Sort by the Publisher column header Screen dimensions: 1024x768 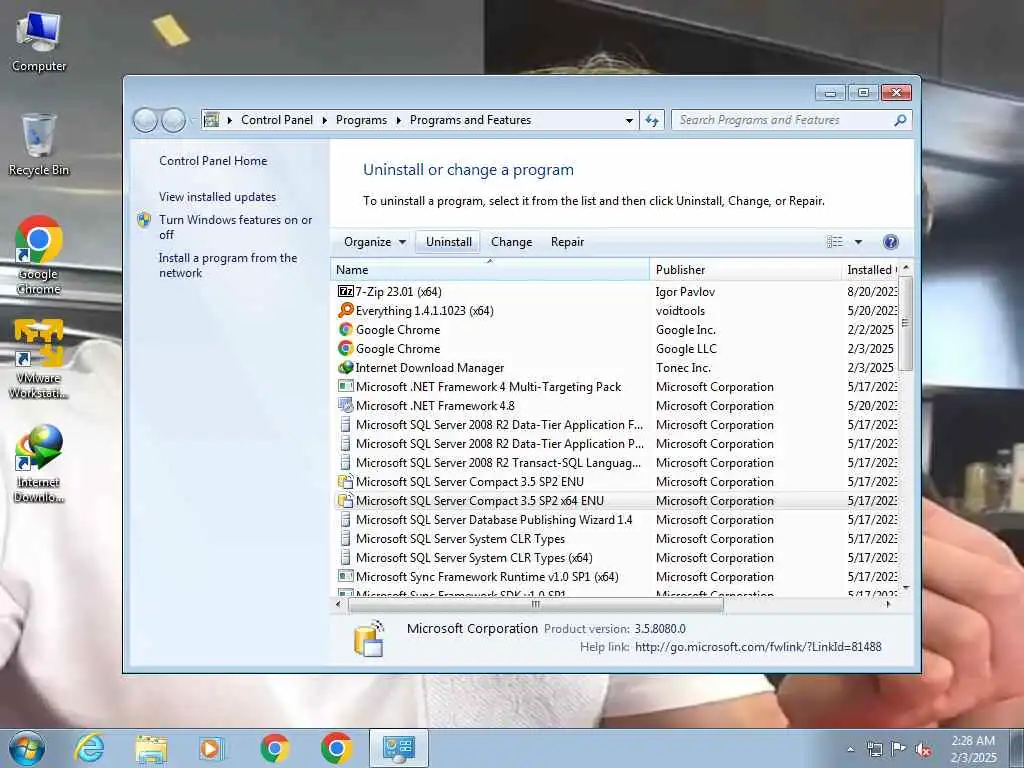pos(745,270)
